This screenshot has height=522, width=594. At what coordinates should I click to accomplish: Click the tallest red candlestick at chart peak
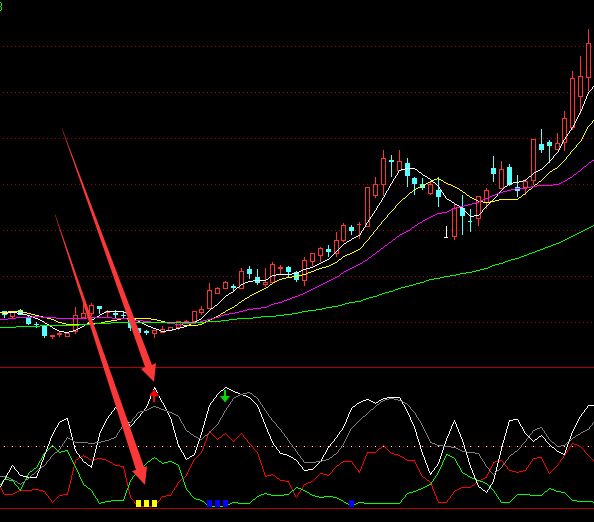click(x=588, y=60)
